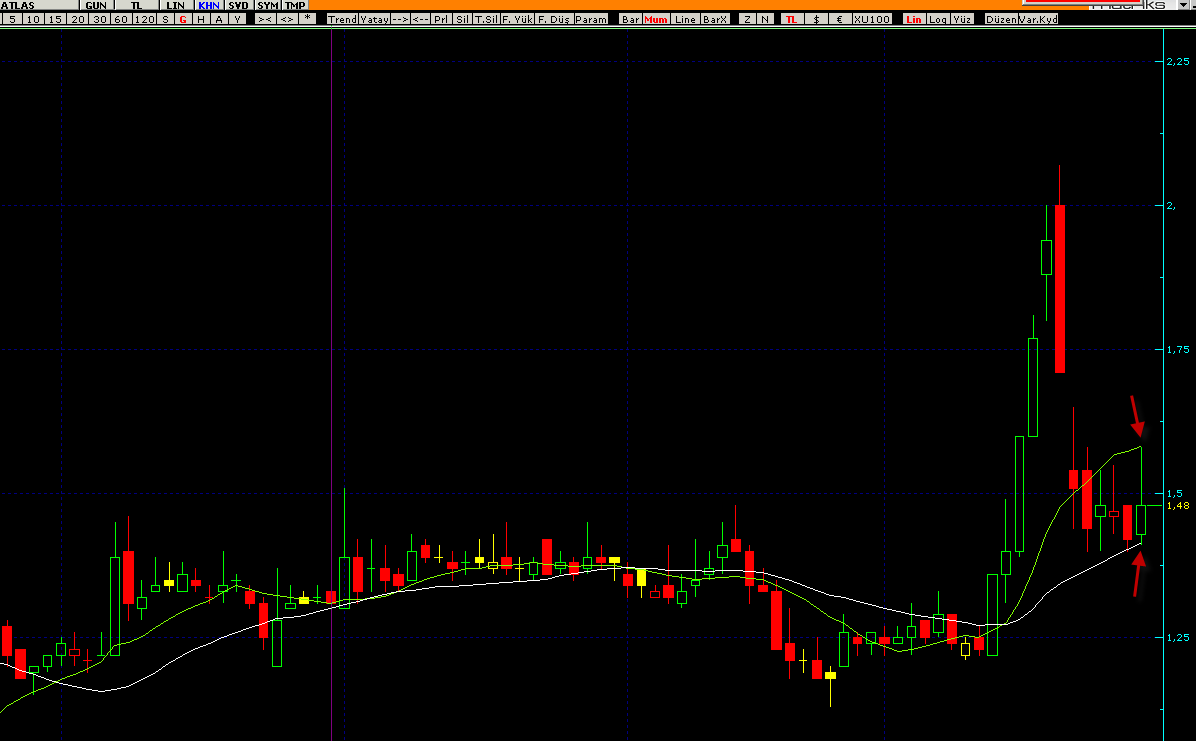The height and width of the screenshot is (741, 1196).
Task: Click the F. Düş button
Action: tap(553, 19)
